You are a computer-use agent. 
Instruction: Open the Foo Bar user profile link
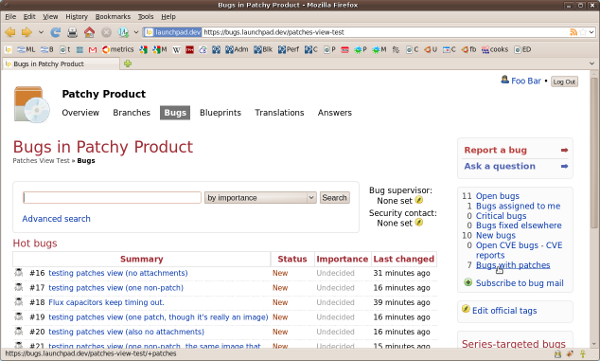coord(526,81)
